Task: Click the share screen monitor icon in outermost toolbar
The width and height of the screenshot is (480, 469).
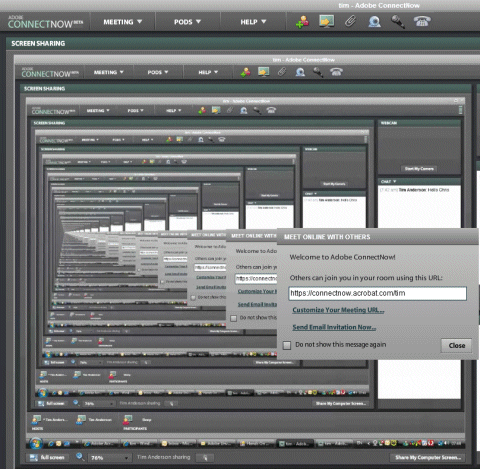Action: coord(326,21)
